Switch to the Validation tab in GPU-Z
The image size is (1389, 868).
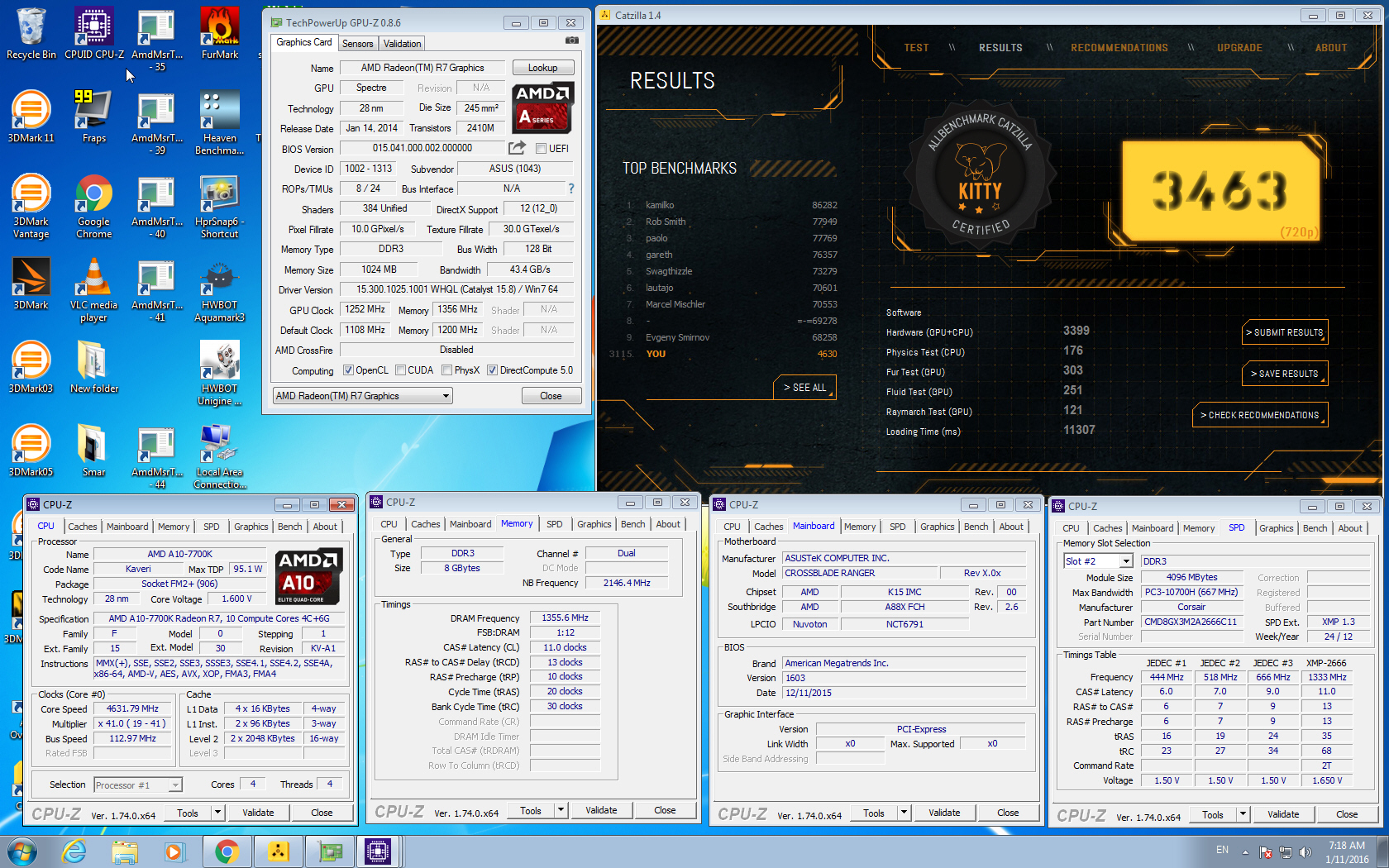[402, 44]
